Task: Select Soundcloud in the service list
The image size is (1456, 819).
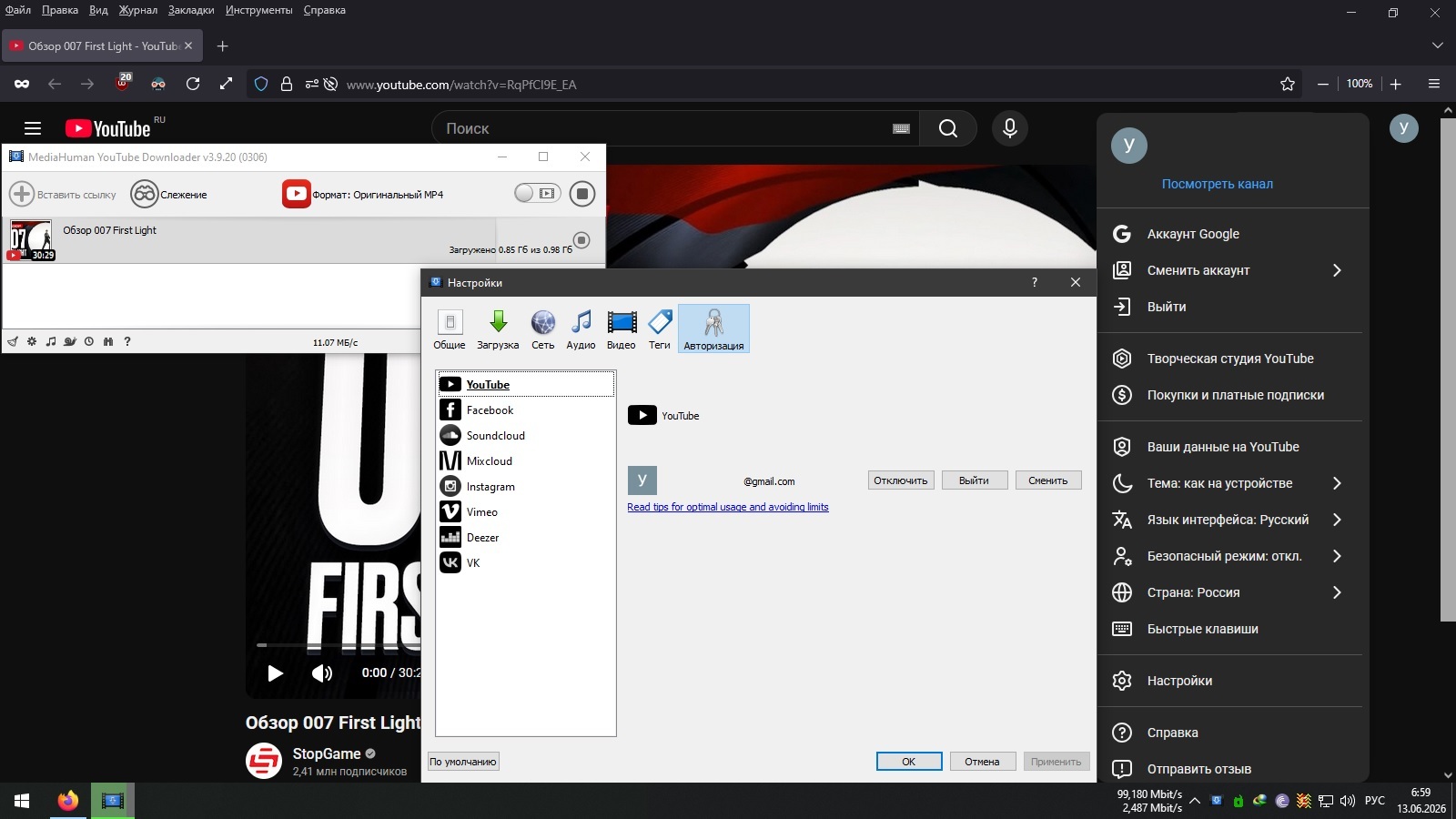Action: pos(526,435)
